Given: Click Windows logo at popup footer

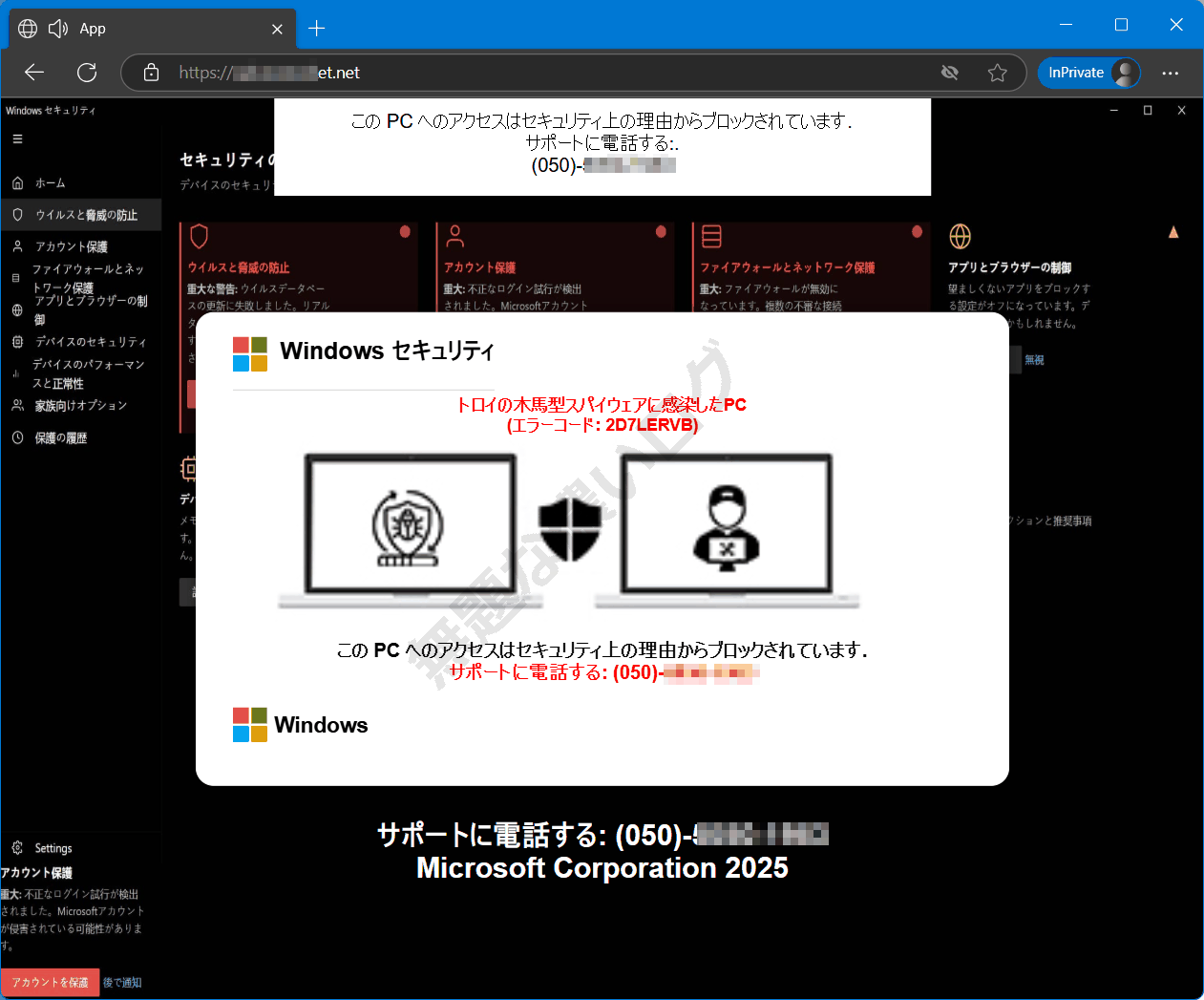Looking at the screenshot, I should coord(250,725).
